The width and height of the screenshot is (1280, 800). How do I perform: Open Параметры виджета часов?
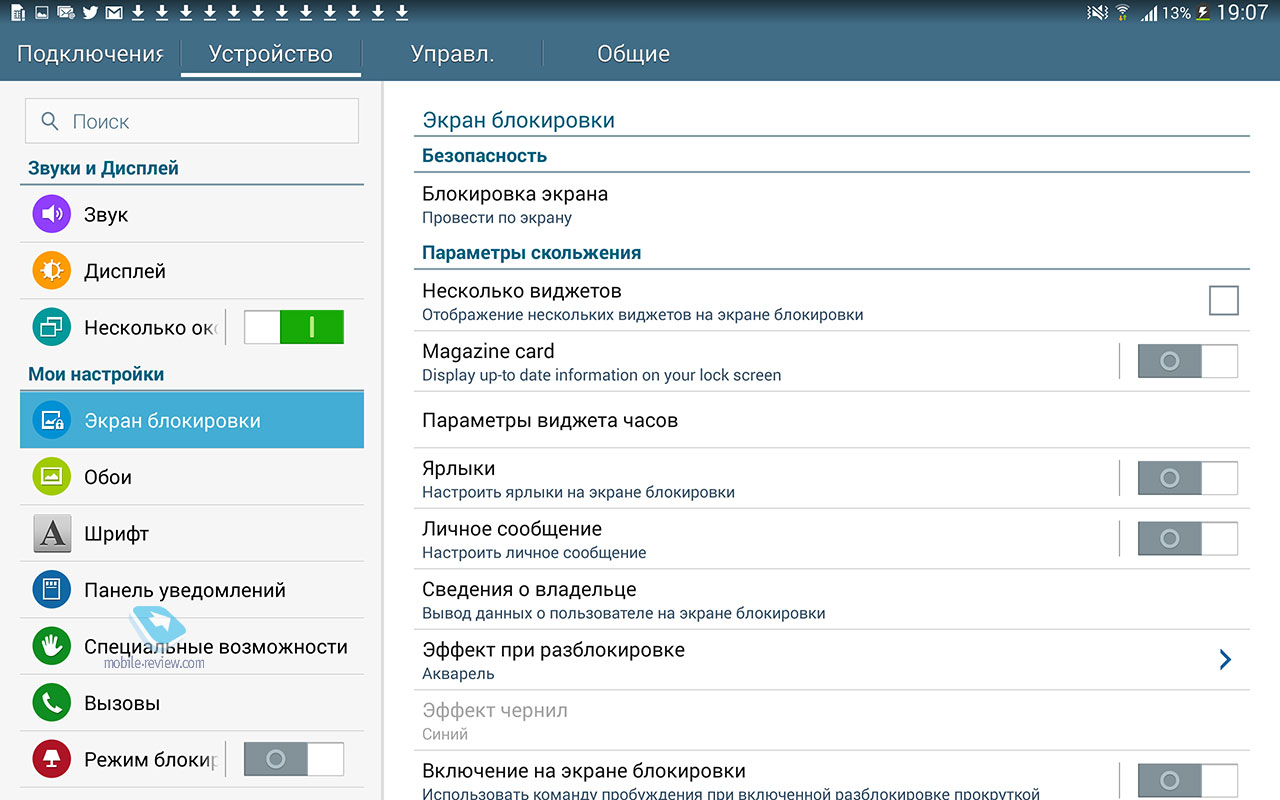pyautogui.click(x=832, y=420)
